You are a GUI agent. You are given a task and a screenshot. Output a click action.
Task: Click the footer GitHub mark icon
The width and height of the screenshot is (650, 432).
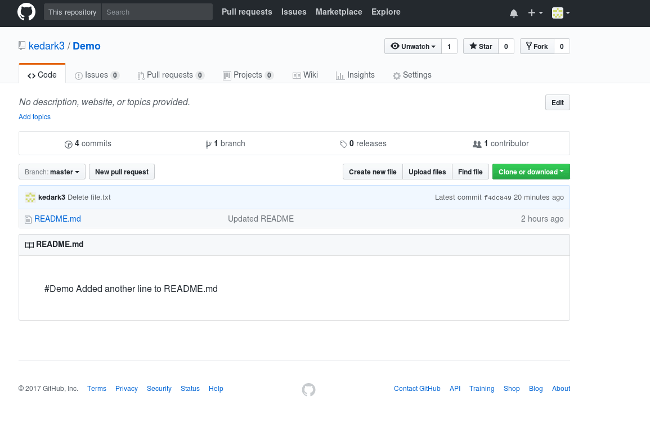[308, 389]
